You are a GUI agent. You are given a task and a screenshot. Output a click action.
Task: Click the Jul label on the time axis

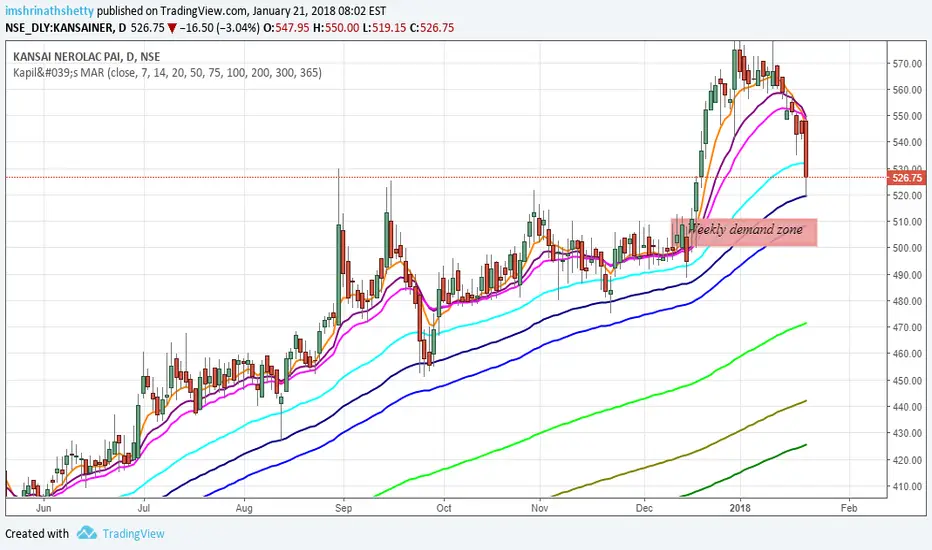143,508
